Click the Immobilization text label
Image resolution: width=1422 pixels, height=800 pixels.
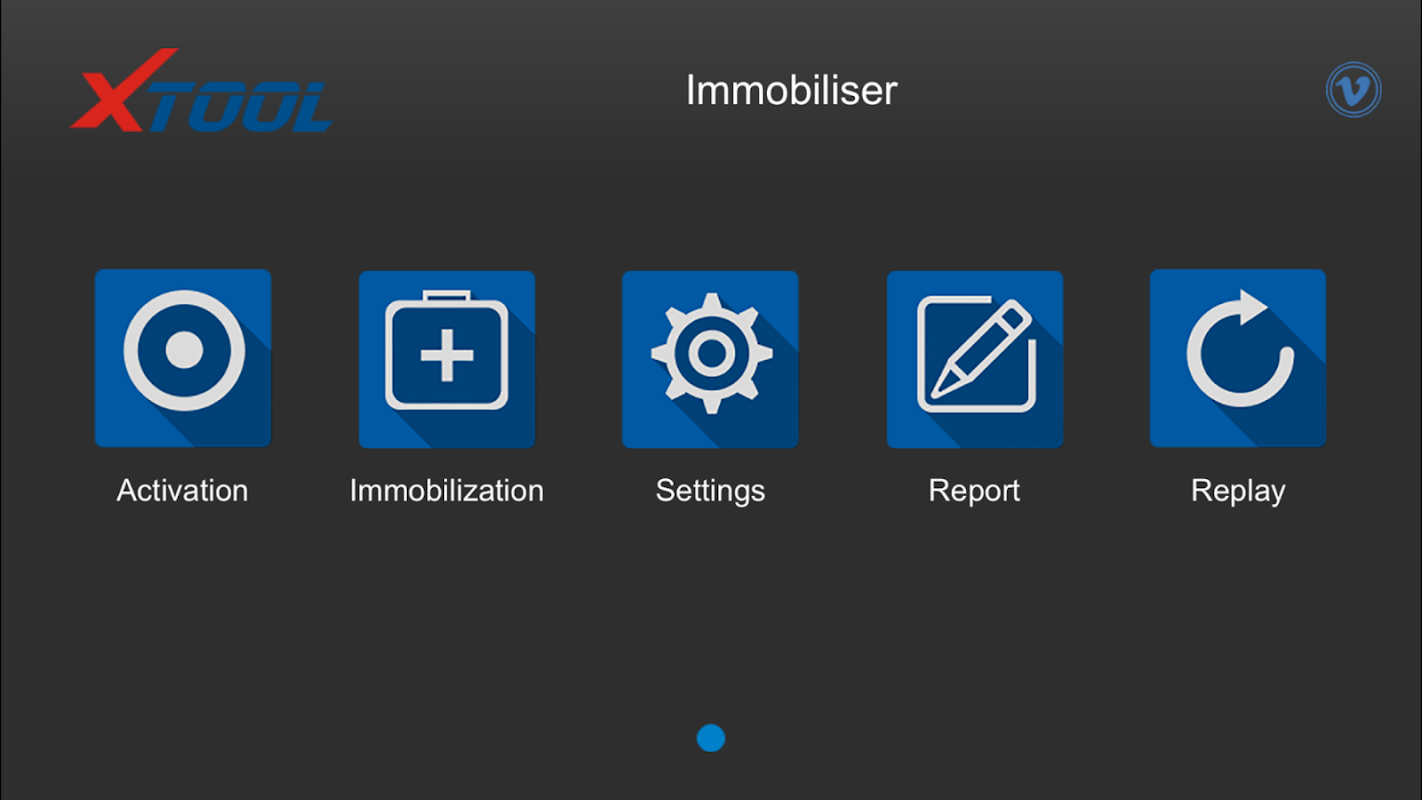pos(447,490)
